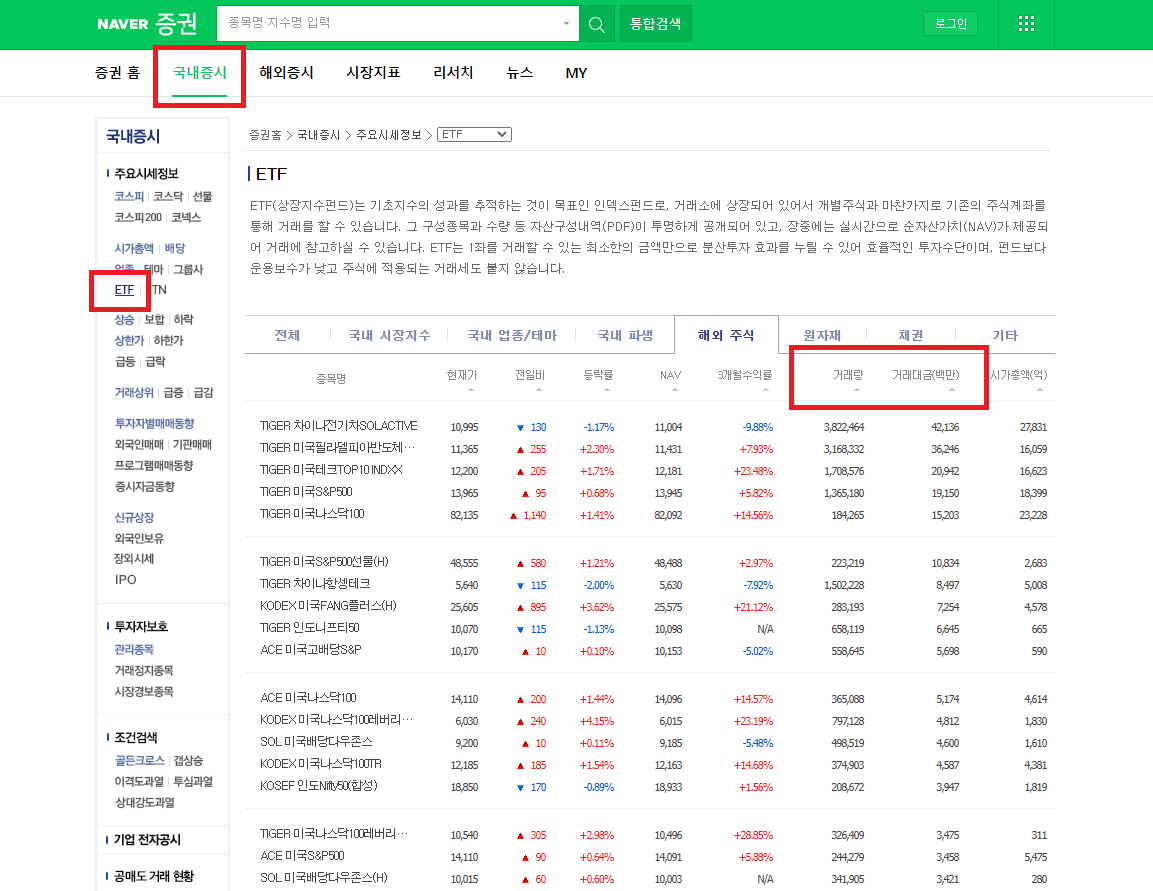The height and width of the screenshot is (891, 1153).
Task: Select the 해외 주식 tab
Action: point(726,335)
